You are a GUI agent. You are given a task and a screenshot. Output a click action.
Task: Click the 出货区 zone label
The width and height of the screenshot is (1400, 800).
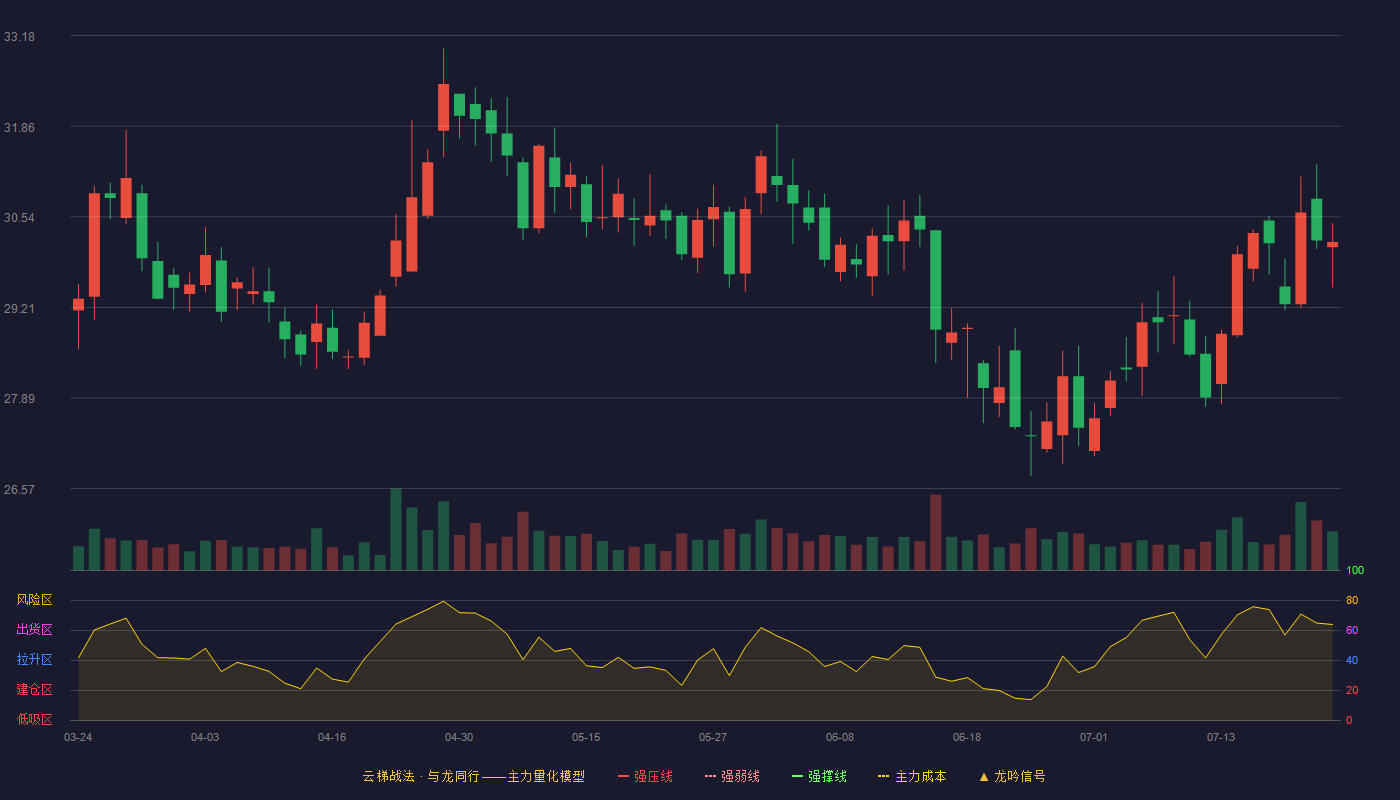tap(34, 630)
